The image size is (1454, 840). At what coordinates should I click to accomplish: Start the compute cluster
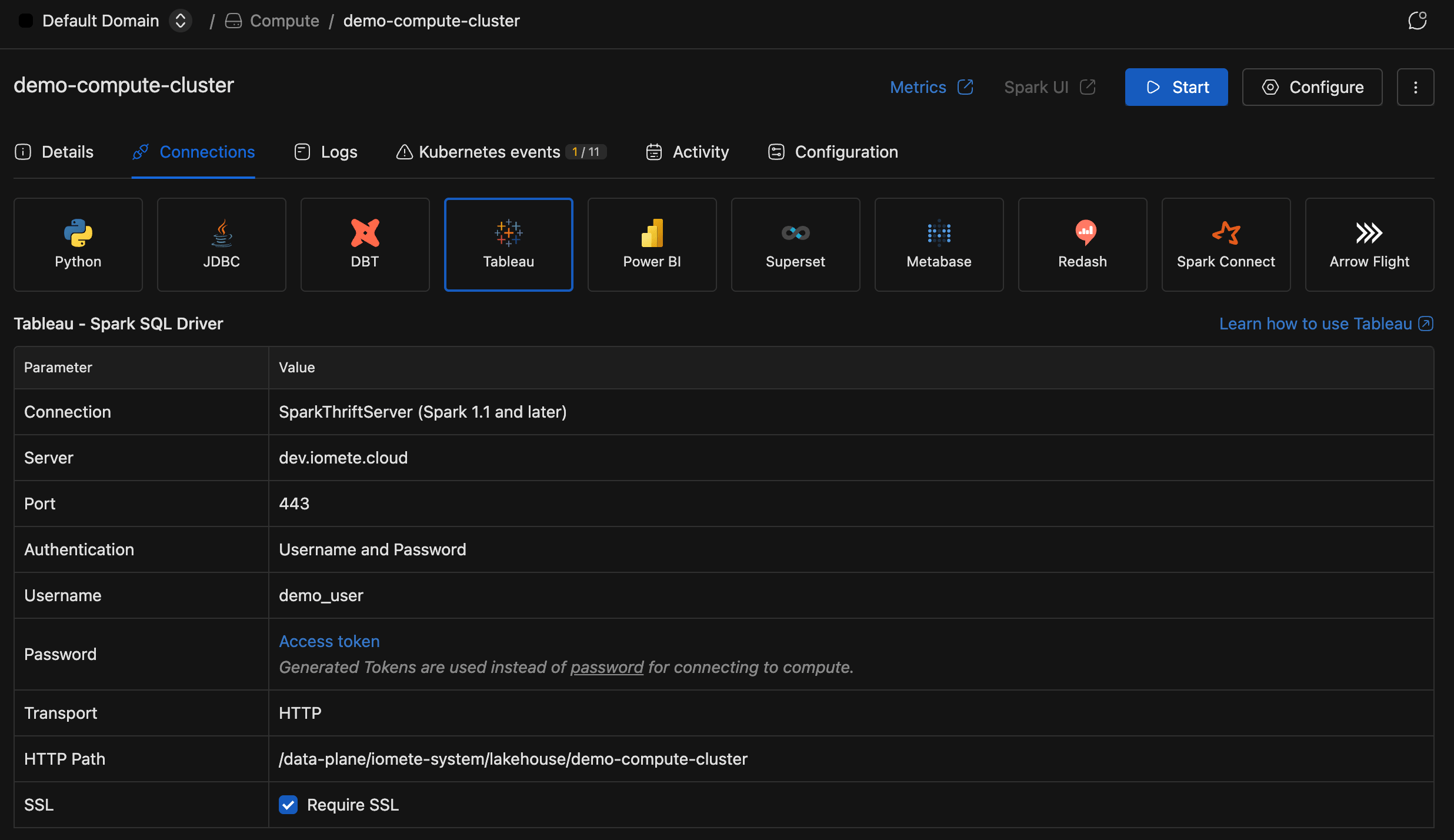tap(1176, 87)
